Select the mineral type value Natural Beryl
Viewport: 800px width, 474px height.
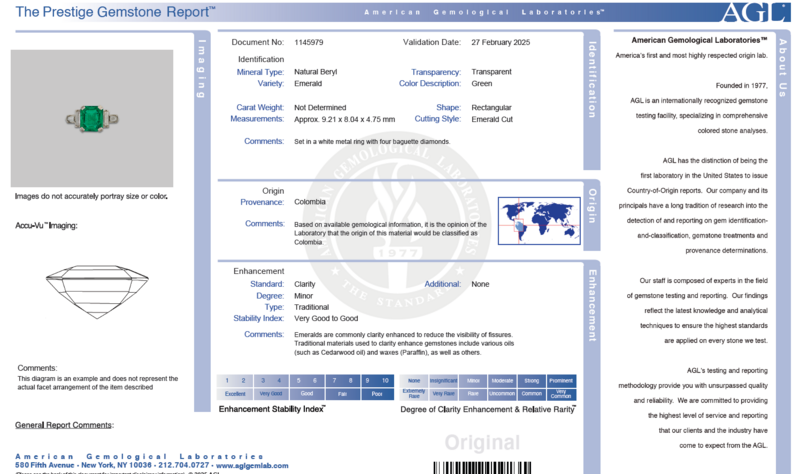point(315,72)
